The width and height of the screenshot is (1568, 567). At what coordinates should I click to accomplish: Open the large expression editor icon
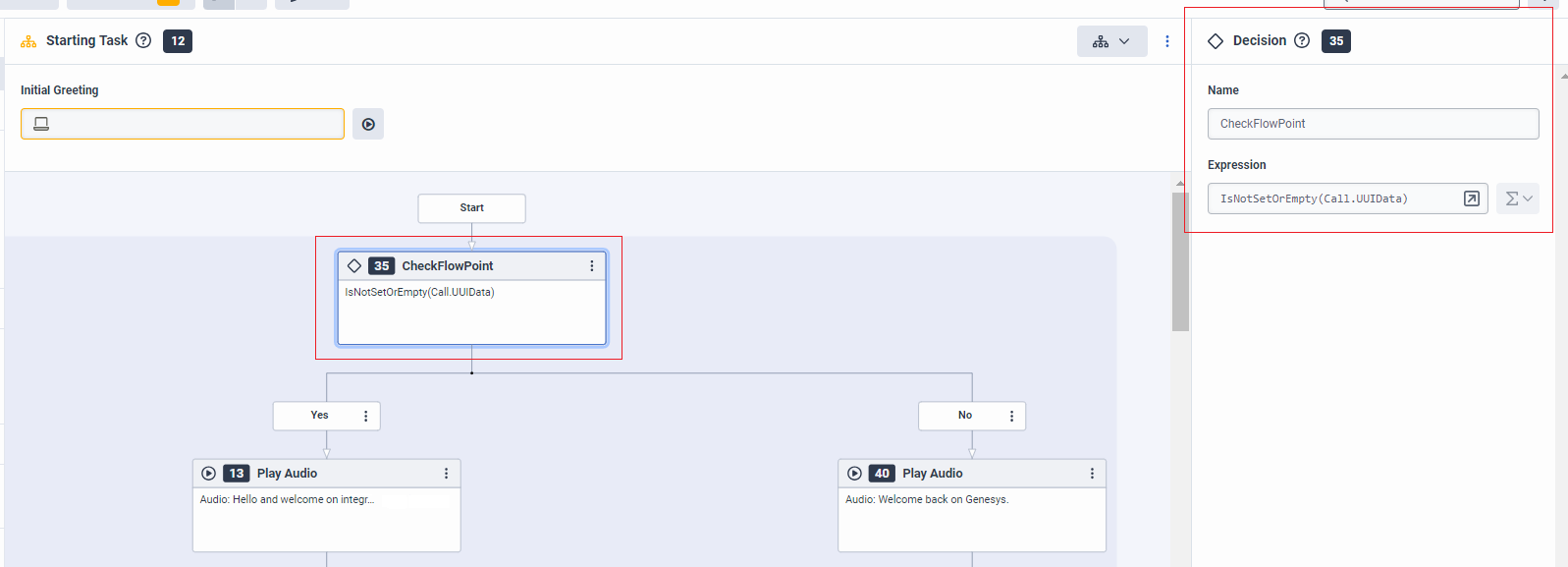(x=1472, y=198)
